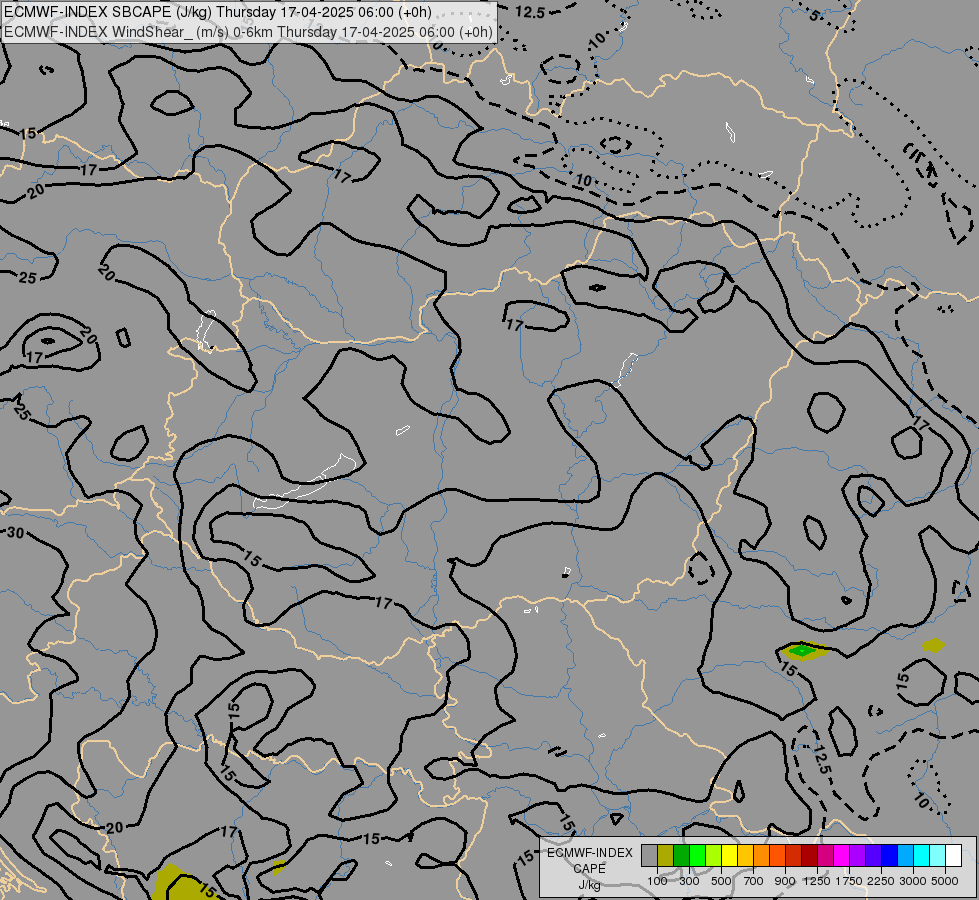This screenshot has width=979, height=900.
Task: Click the legend value 2250
Action: pos(881,881)
